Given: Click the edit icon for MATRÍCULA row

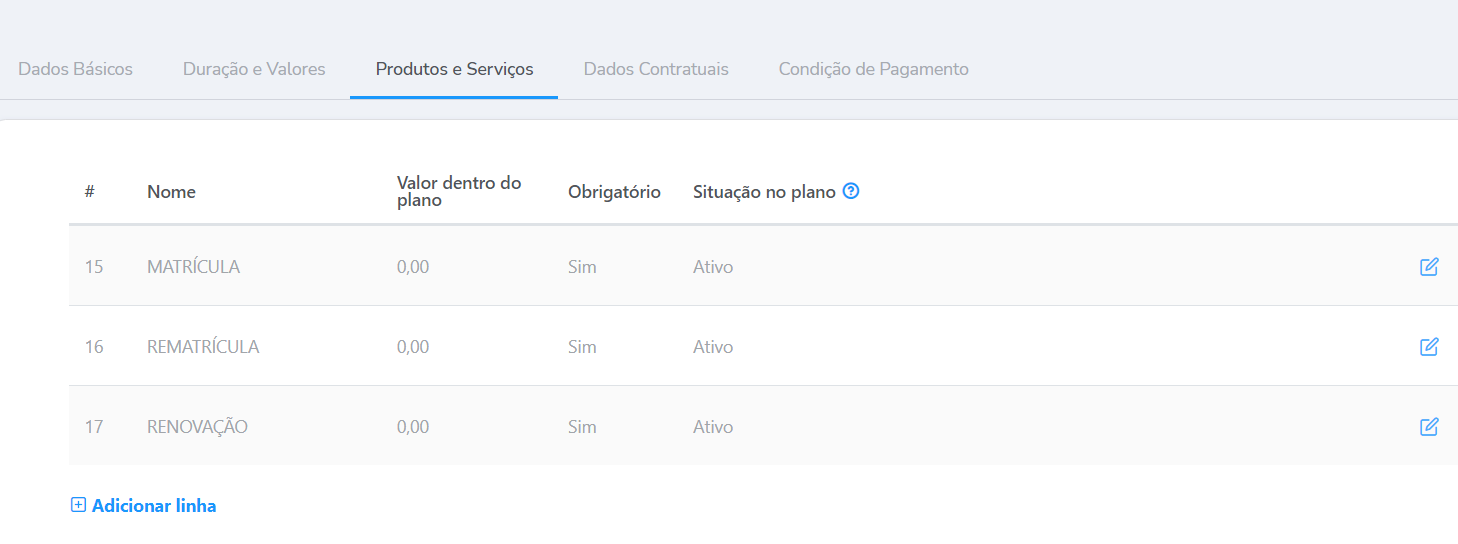Looking at the screenshot, I should (1429, 267).
